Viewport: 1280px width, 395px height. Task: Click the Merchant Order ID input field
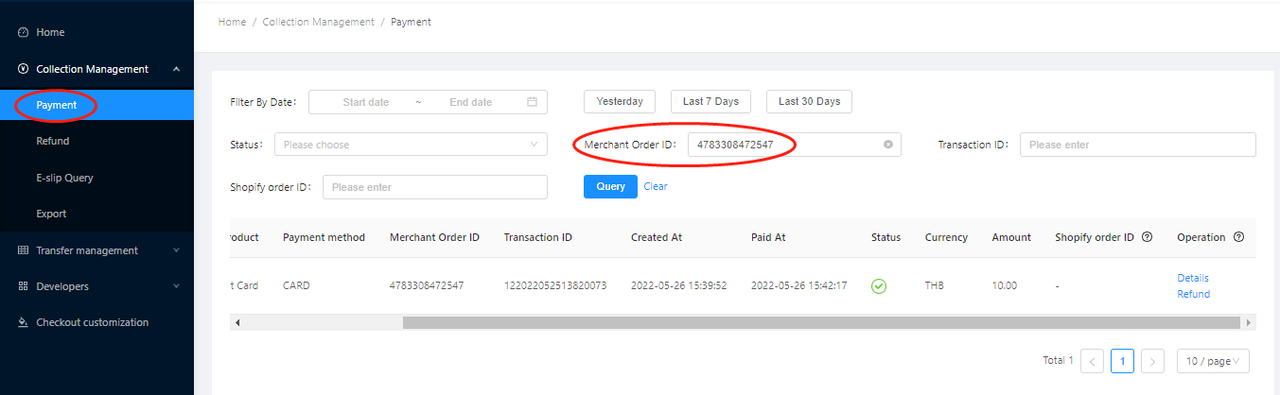tap(794, 145)
